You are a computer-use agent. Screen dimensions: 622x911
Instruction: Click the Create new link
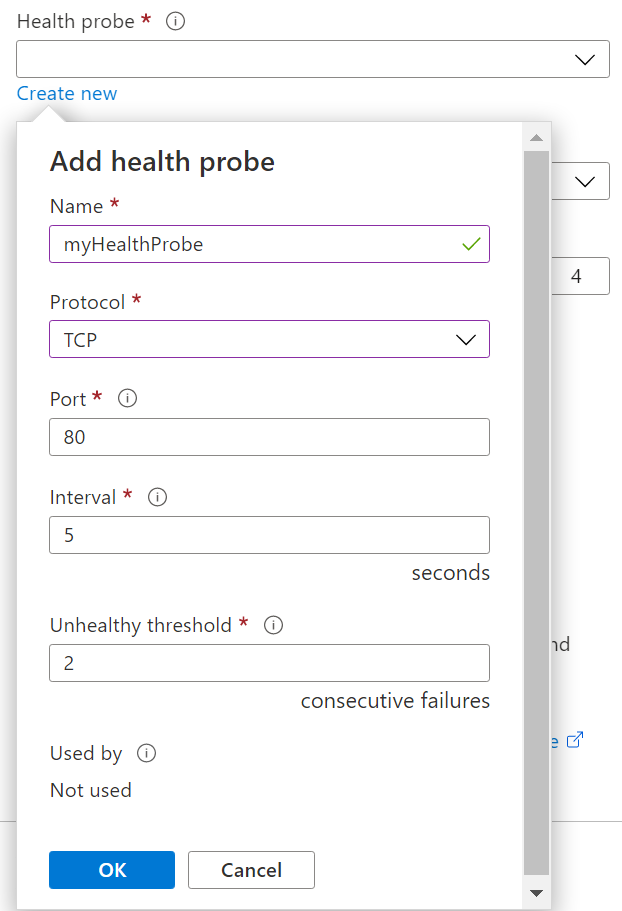pyautogui.click(x=67, y=94)
